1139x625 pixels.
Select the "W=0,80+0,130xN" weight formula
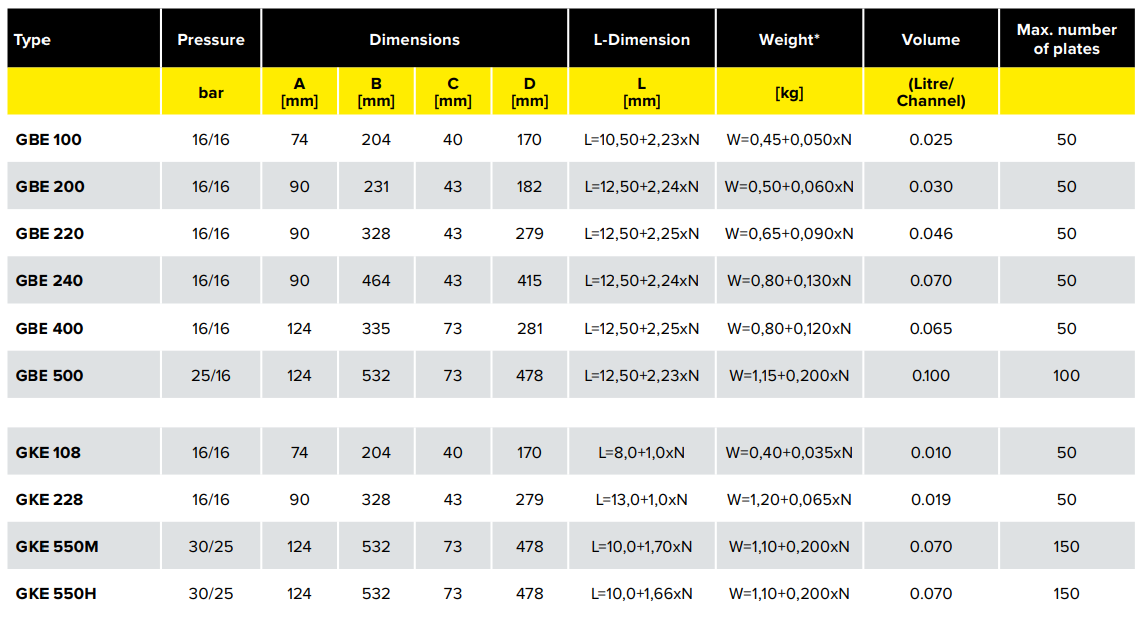click(789, 281)
